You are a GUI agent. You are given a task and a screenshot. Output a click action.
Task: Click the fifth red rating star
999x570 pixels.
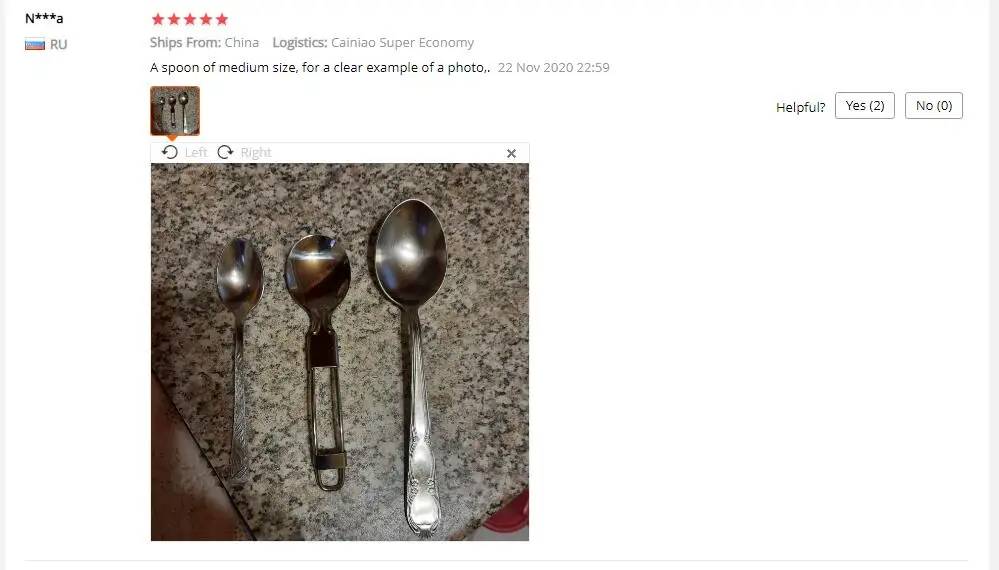click(222, 19)
